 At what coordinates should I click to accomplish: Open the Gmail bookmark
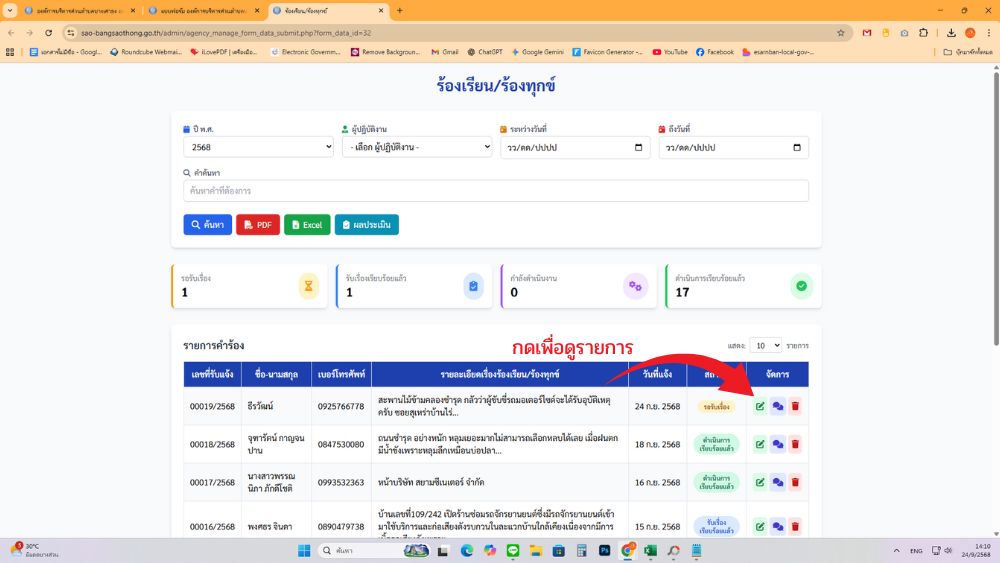point(444,52)
